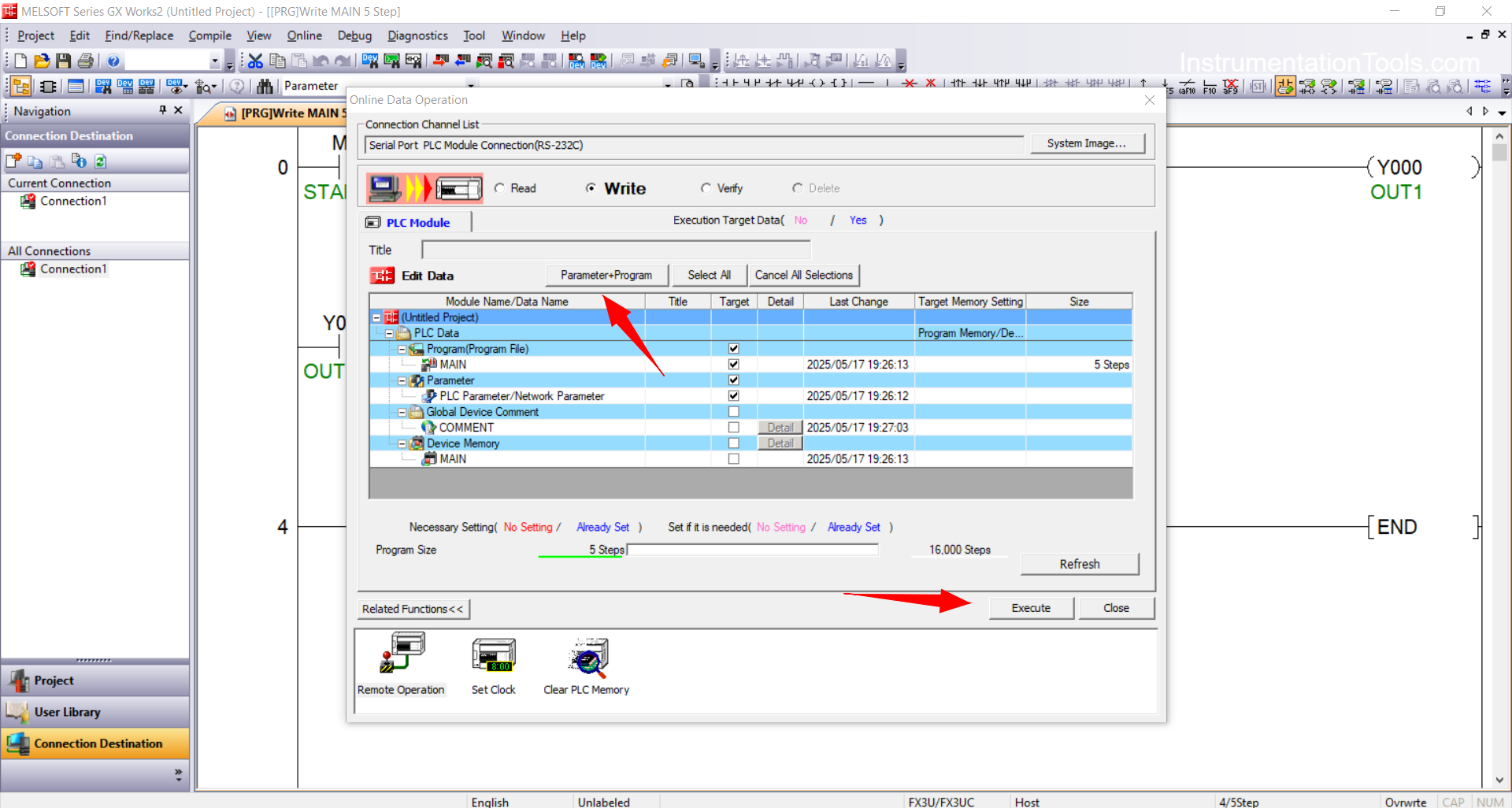Uncheck the program MAIN 5 Steps target checkbox

[x=733, y=364]
